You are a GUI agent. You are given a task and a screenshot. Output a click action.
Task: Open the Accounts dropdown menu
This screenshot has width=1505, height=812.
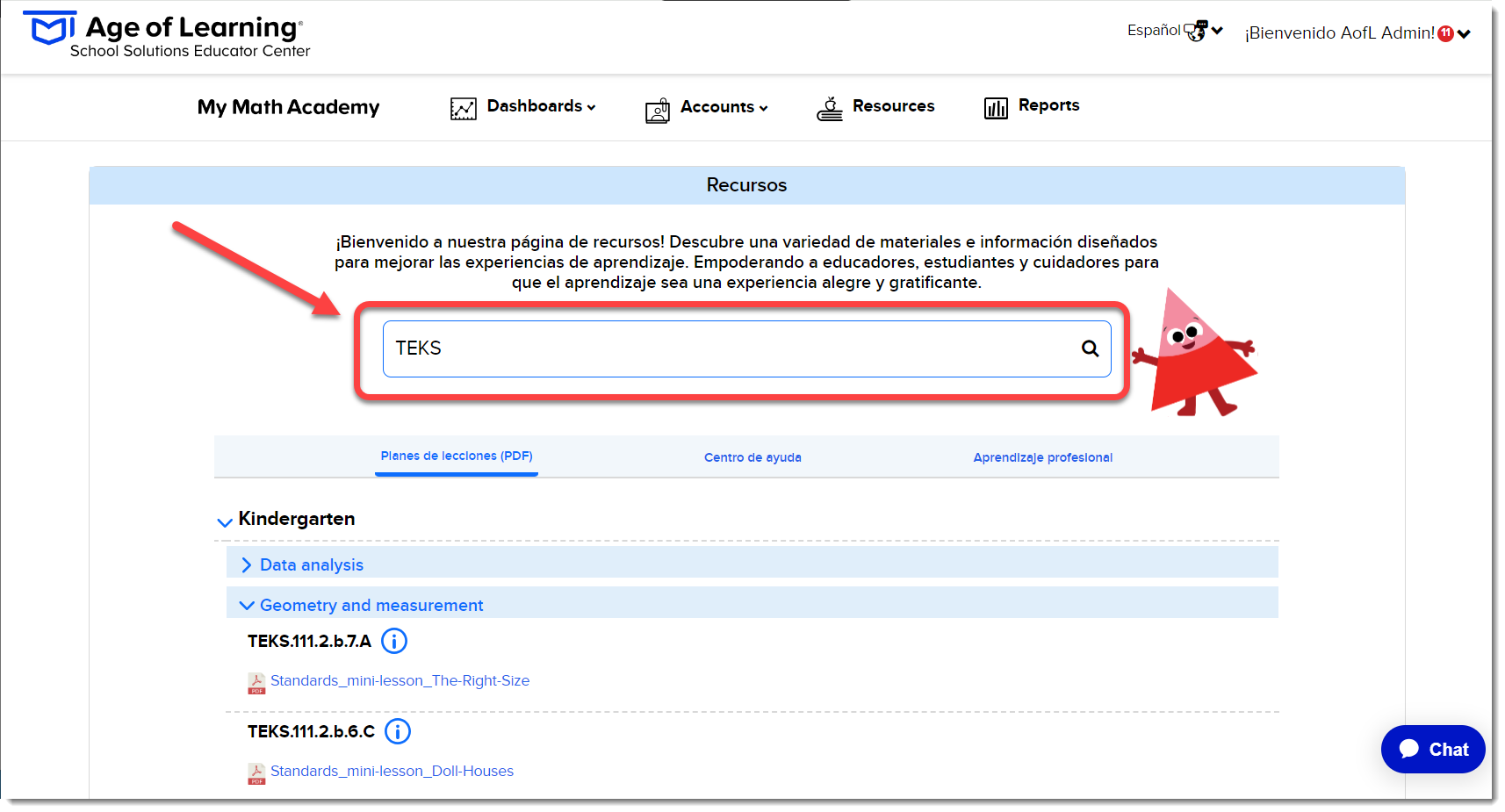pos(724,107)
